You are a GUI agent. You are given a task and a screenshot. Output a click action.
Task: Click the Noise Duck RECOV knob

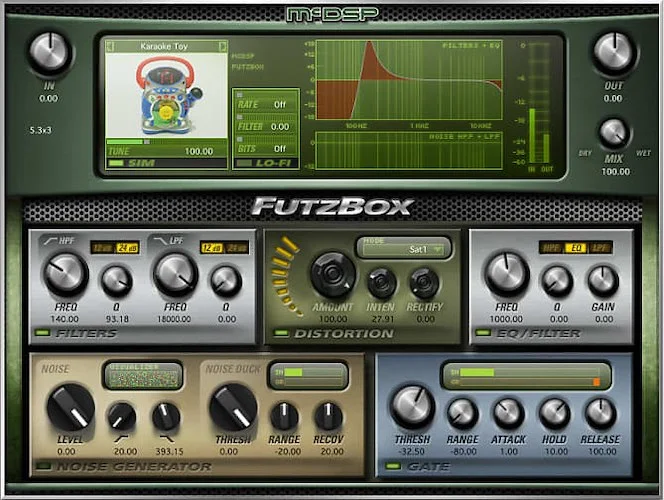pyautogui.click(x=328, y=416)
